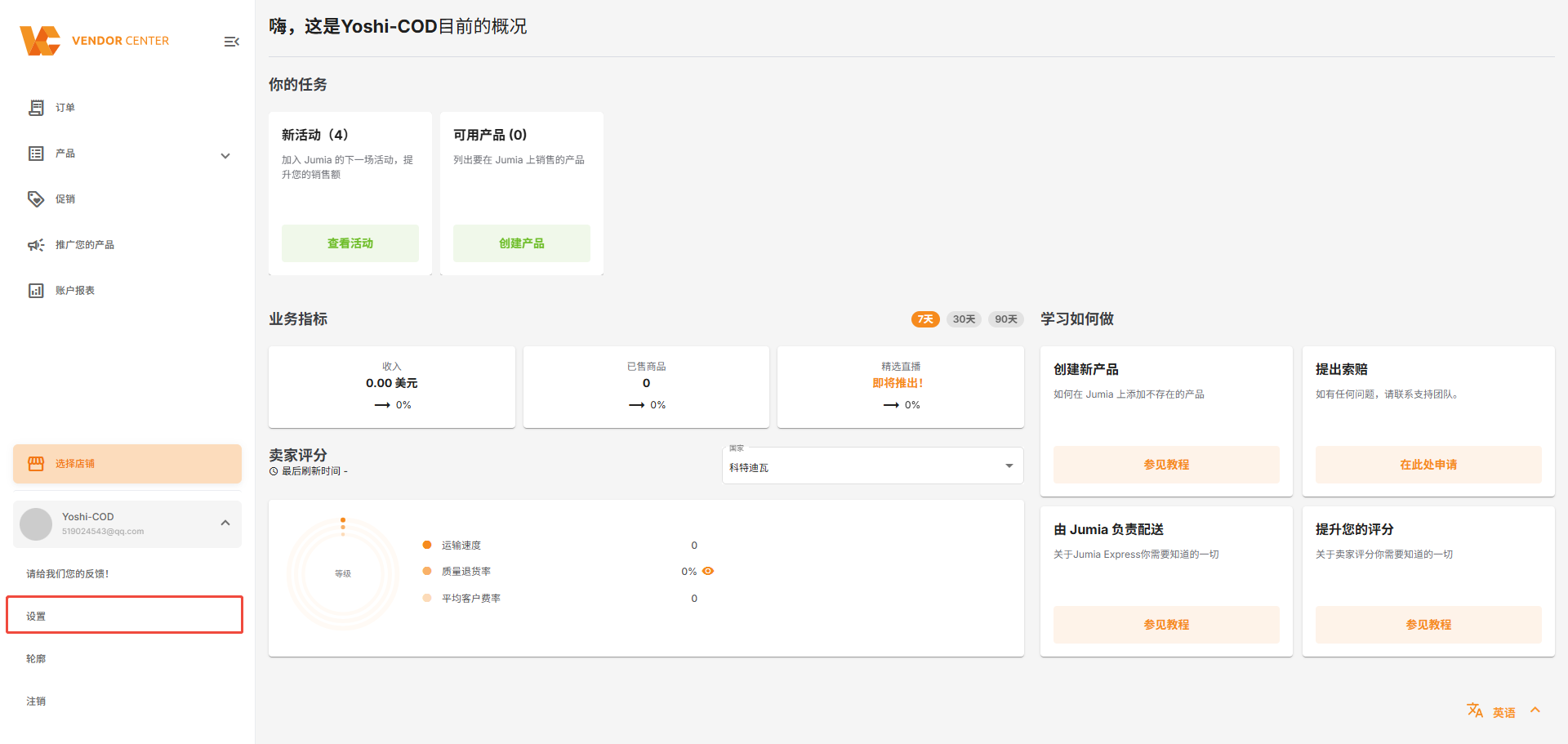The image size is (1568, 744).
Task: Switch metrics to 90天
Action: 1006,319
